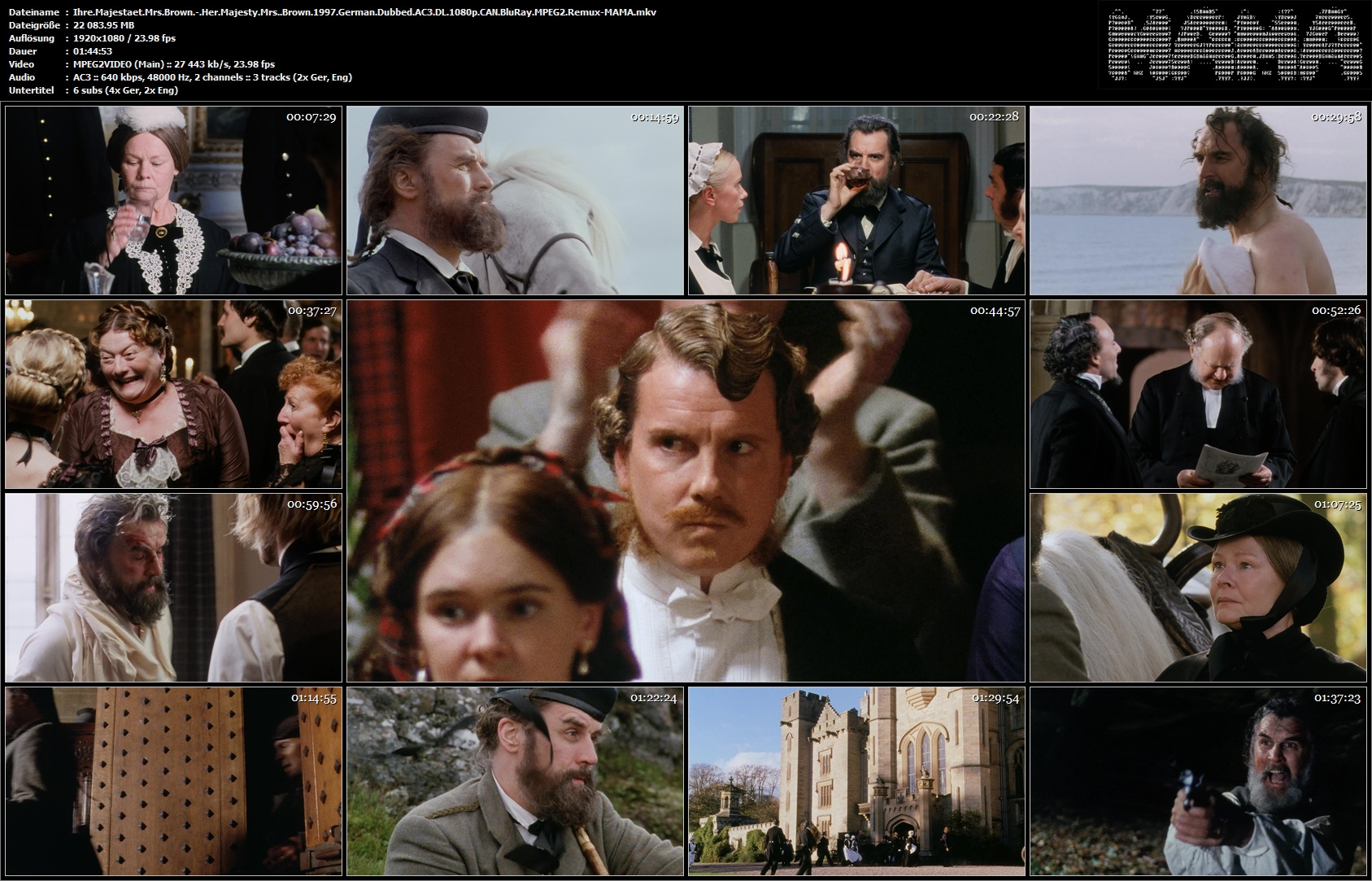This screenshot has width=1372, height=881.
Task: Select the frame at 00:14:59
Action: coord(515,200)
